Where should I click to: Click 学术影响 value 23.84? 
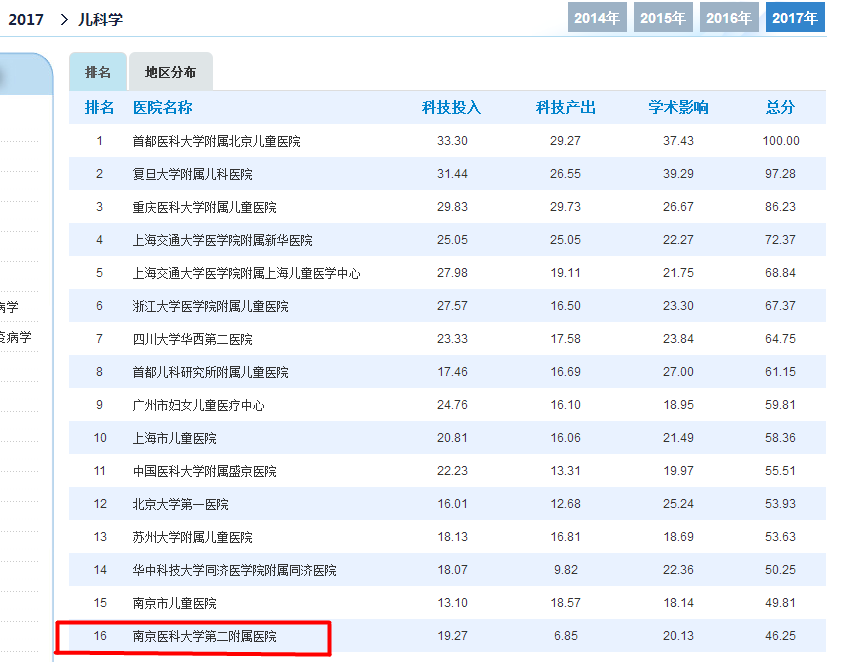point(678,339)
